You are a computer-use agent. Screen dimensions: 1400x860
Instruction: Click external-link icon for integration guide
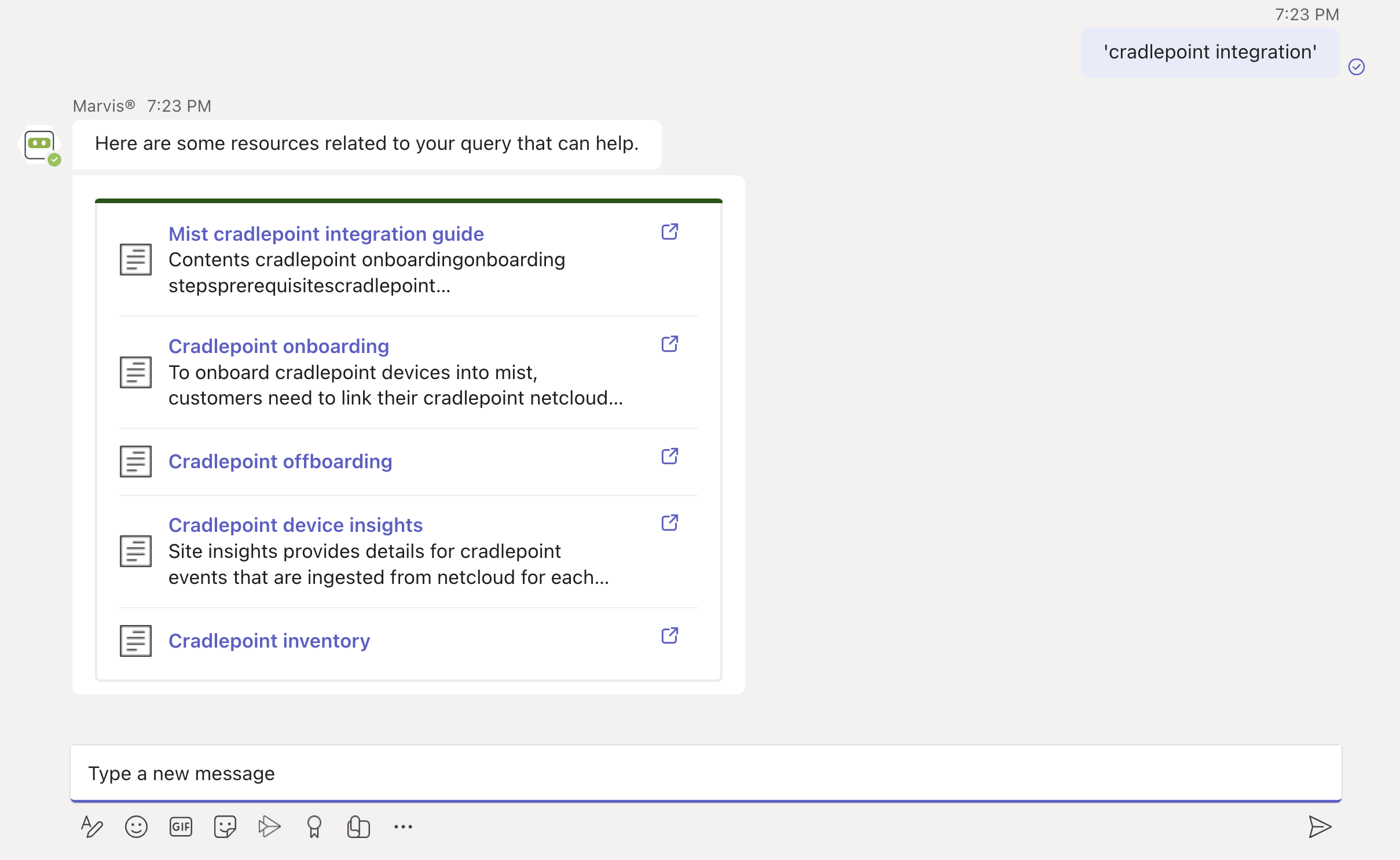coord(669,232)
